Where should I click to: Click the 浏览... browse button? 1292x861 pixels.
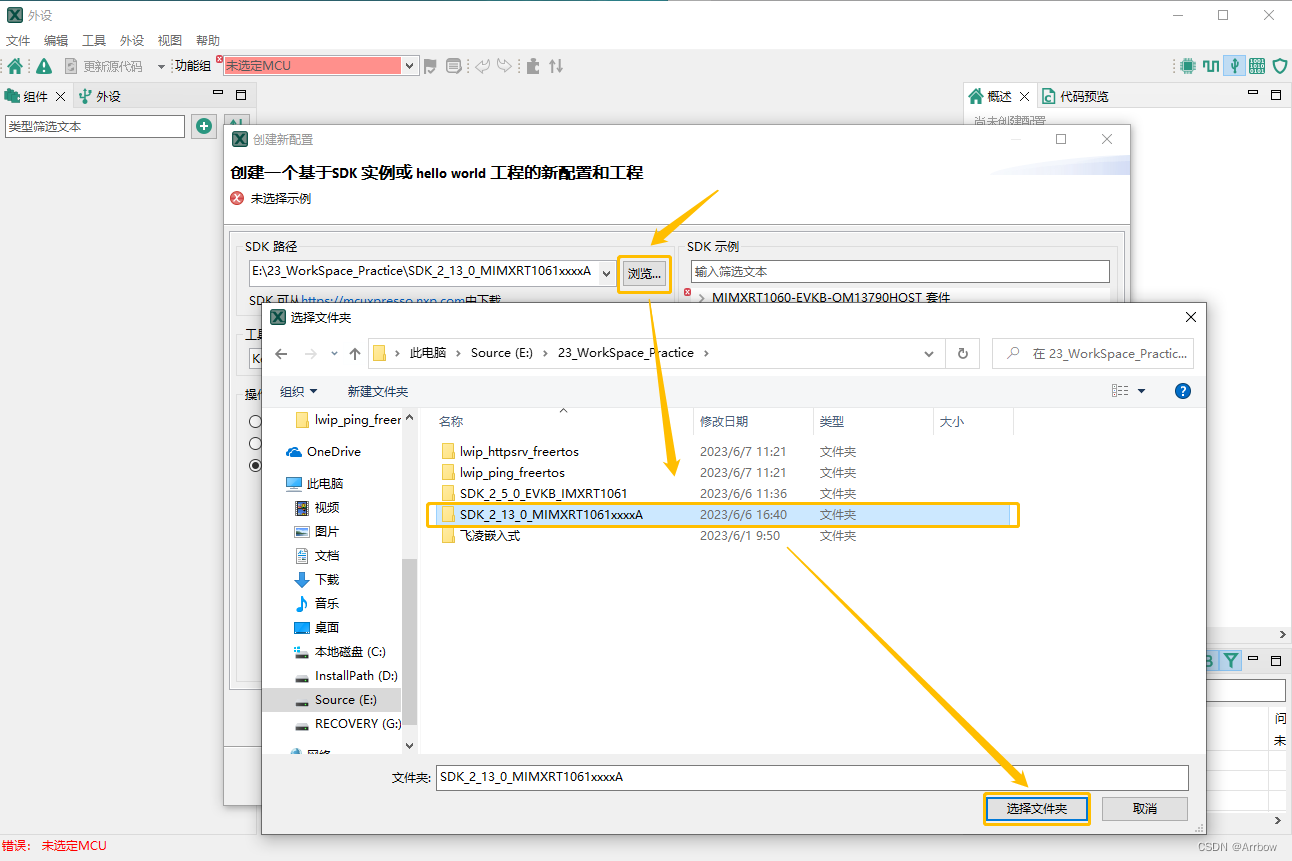coord(644,273)
